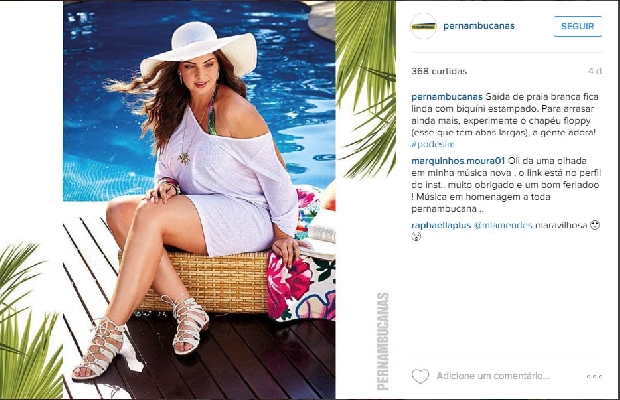
Task: Click the @miamendes mention
Action: (503, 225)
